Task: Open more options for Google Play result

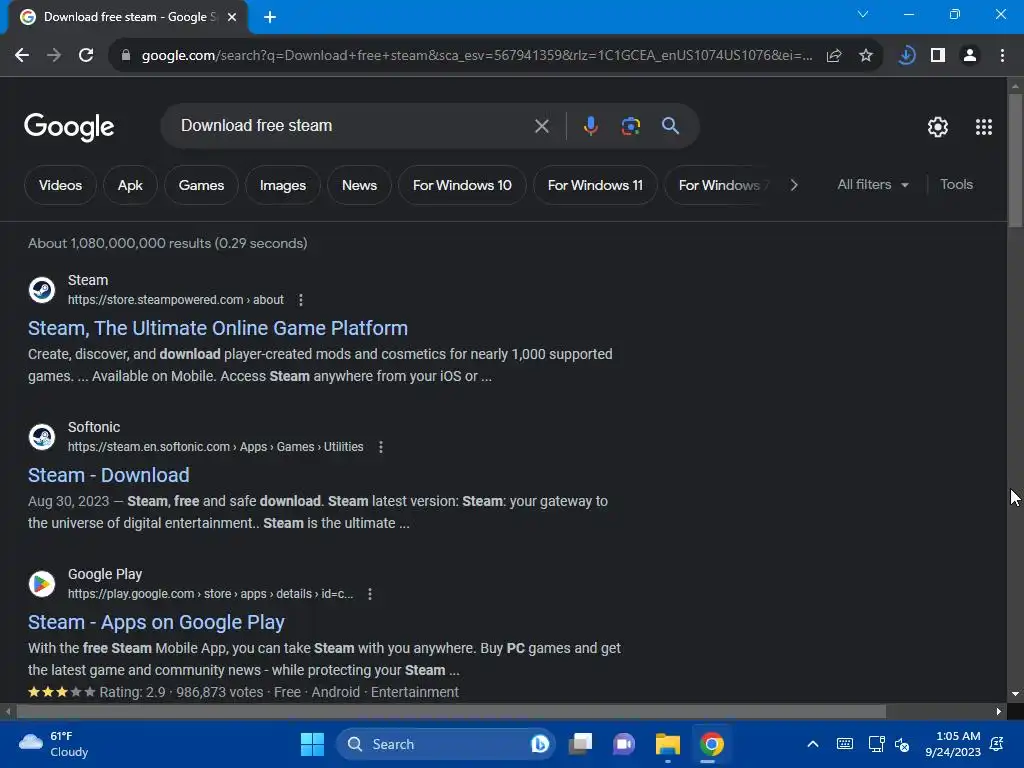Action: [x=370, y=594]
